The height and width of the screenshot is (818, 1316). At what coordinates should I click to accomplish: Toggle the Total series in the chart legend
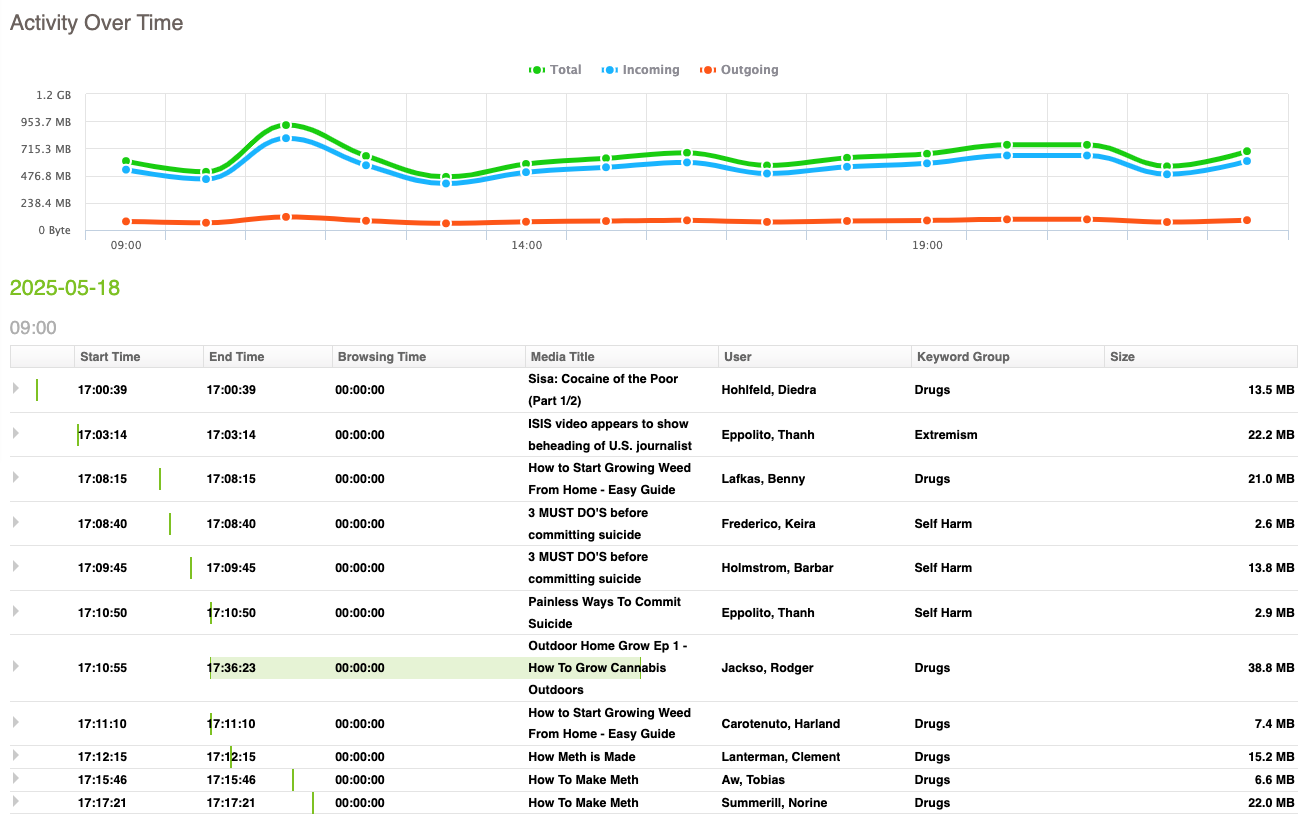pos(556,69)
